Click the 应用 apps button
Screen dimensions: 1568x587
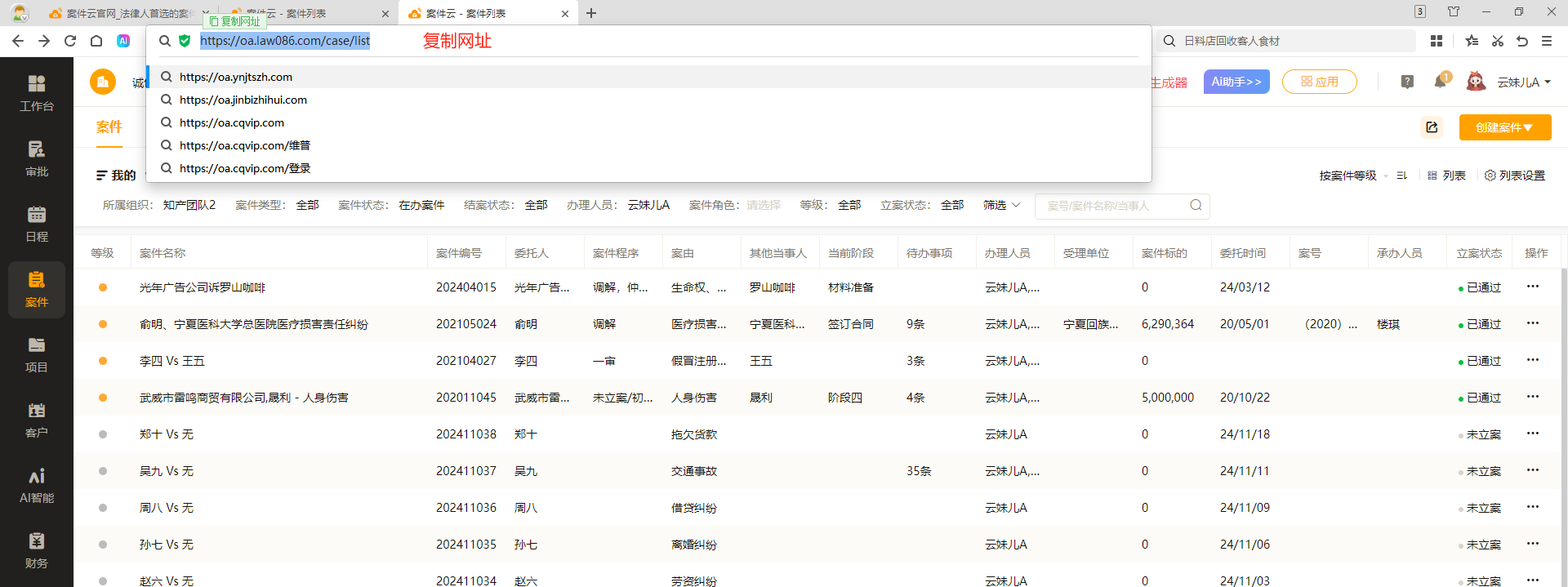click(x=1319, y=82)
